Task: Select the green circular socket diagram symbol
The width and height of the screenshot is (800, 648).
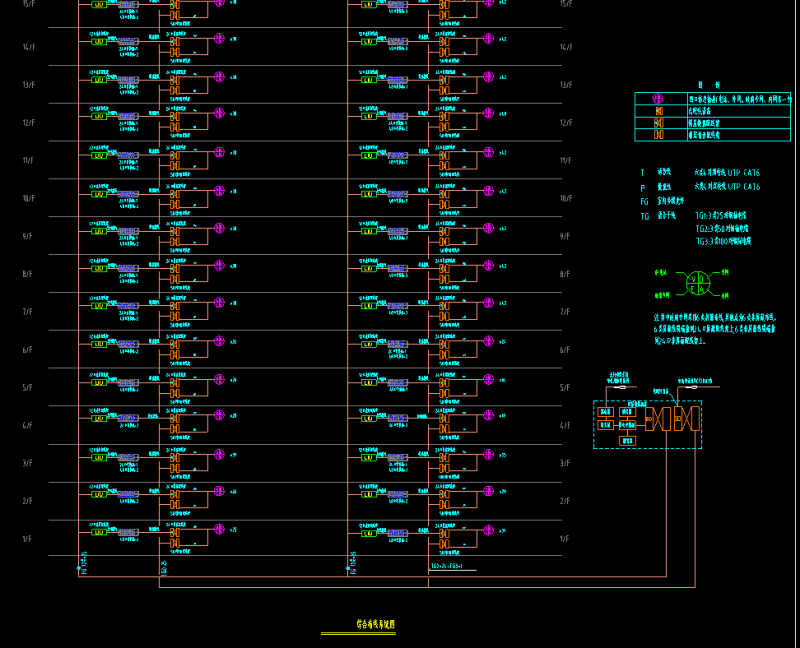Action: 696,283
